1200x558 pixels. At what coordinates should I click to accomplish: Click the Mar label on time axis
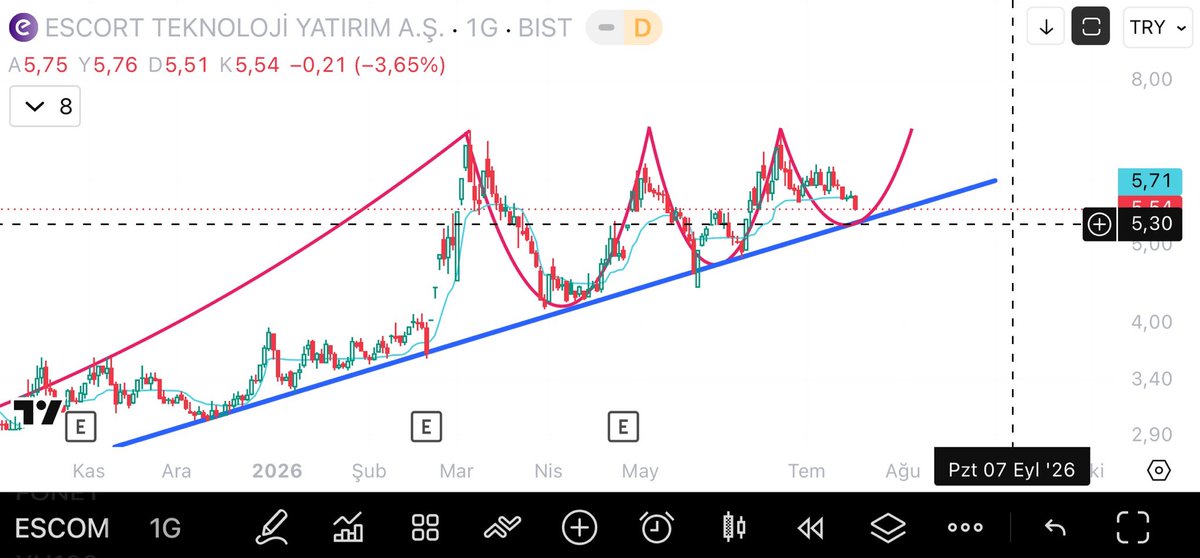[458, 470]
